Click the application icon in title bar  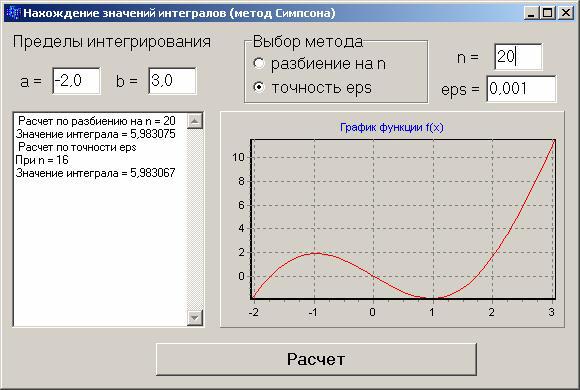pos(13,13)
